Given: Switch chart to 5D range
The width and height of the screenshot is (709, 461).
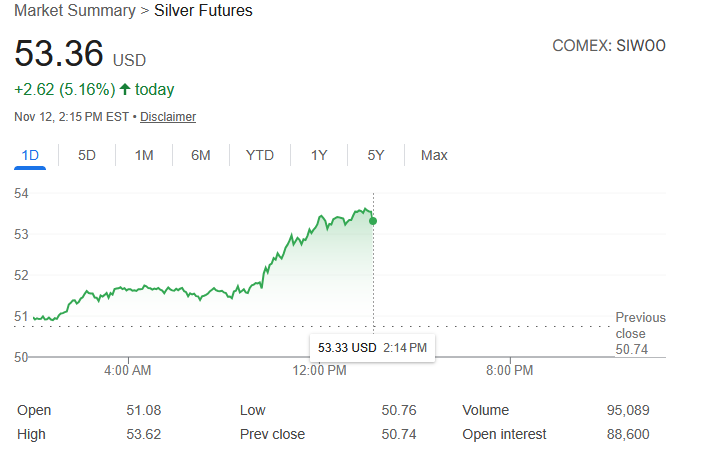Looking at the screenshot, I should 87,155.
